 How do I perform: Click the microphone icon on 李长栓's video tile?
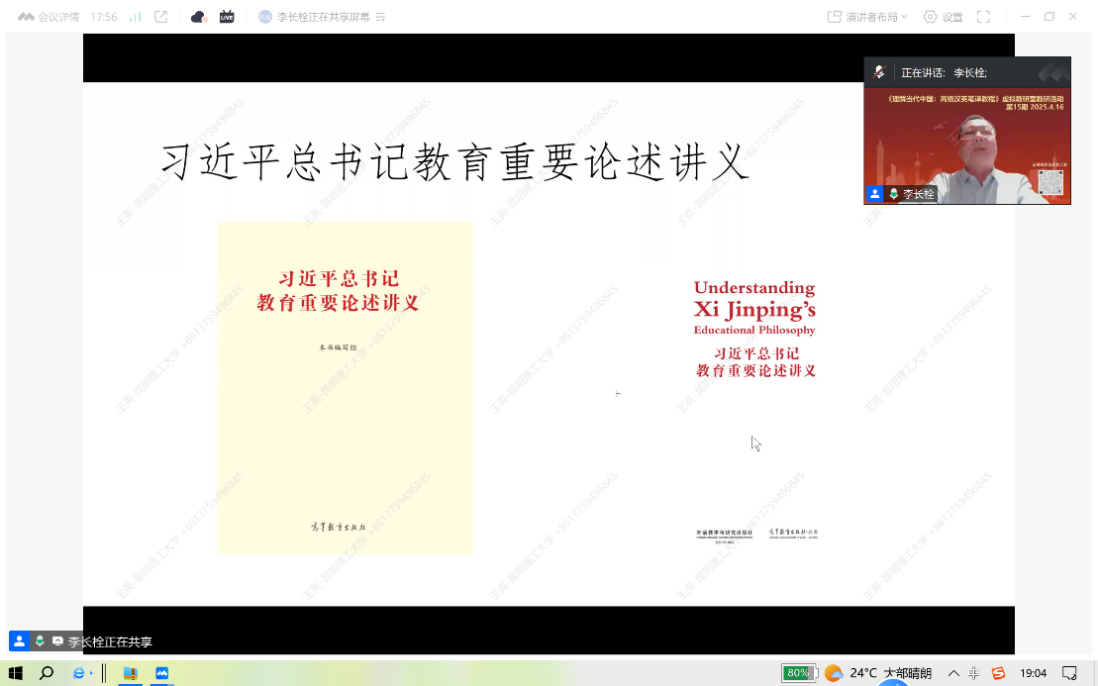[893, 194]
